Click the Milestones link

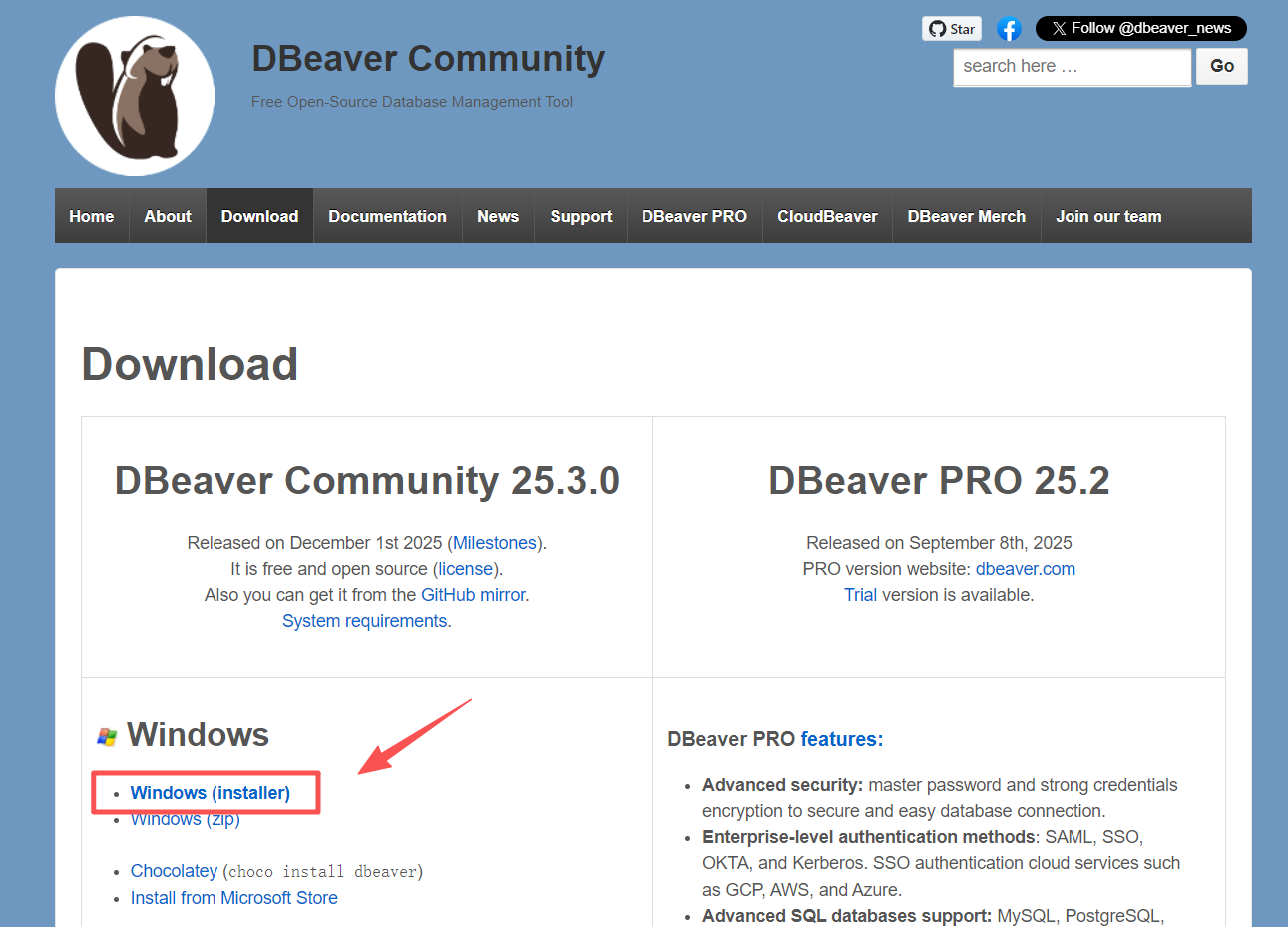pyautogui.click(x=495, y=543)
